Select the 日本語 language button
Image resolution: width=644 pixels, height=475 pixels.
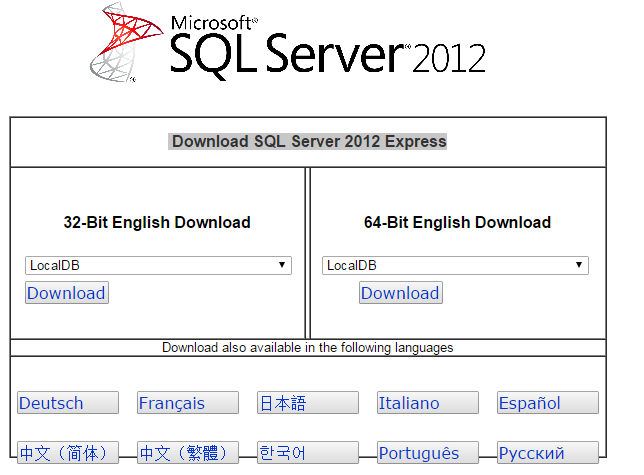point(308,403)
